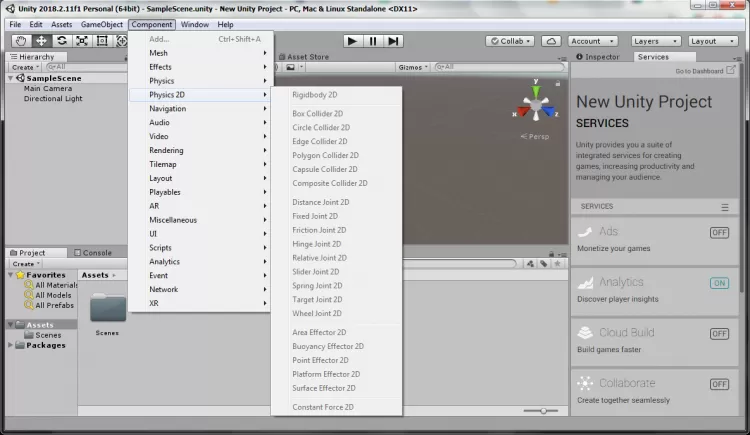Select Rigidbody 2D from submenu

pyautogui.click(x=314, y=95)
